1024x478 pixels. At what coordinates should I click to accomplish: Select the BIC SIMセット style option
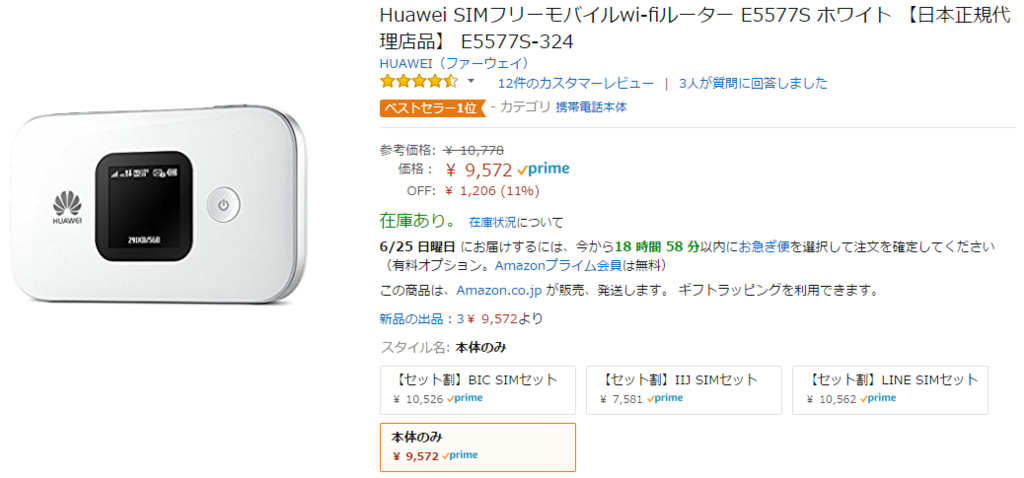click(x=478, y=390)
